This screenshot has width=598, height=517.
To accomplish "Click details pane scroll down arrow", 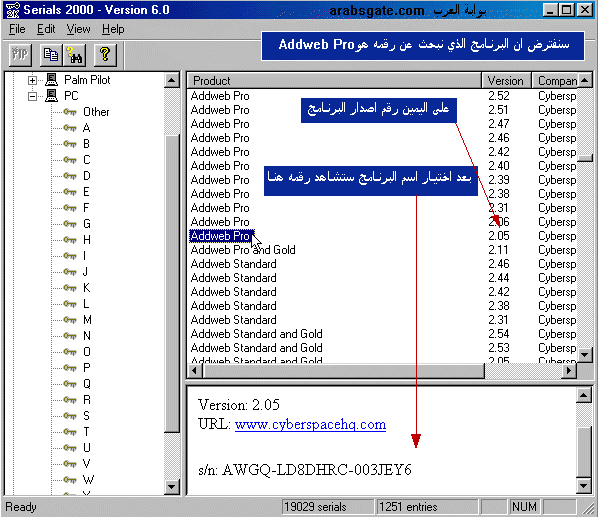I will [584, 486].
